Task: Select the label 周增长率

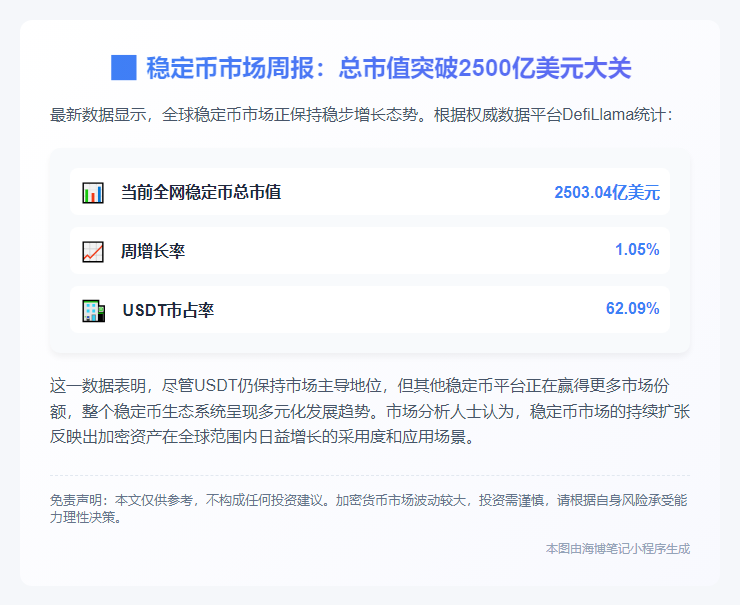Action: click(153, 251)
